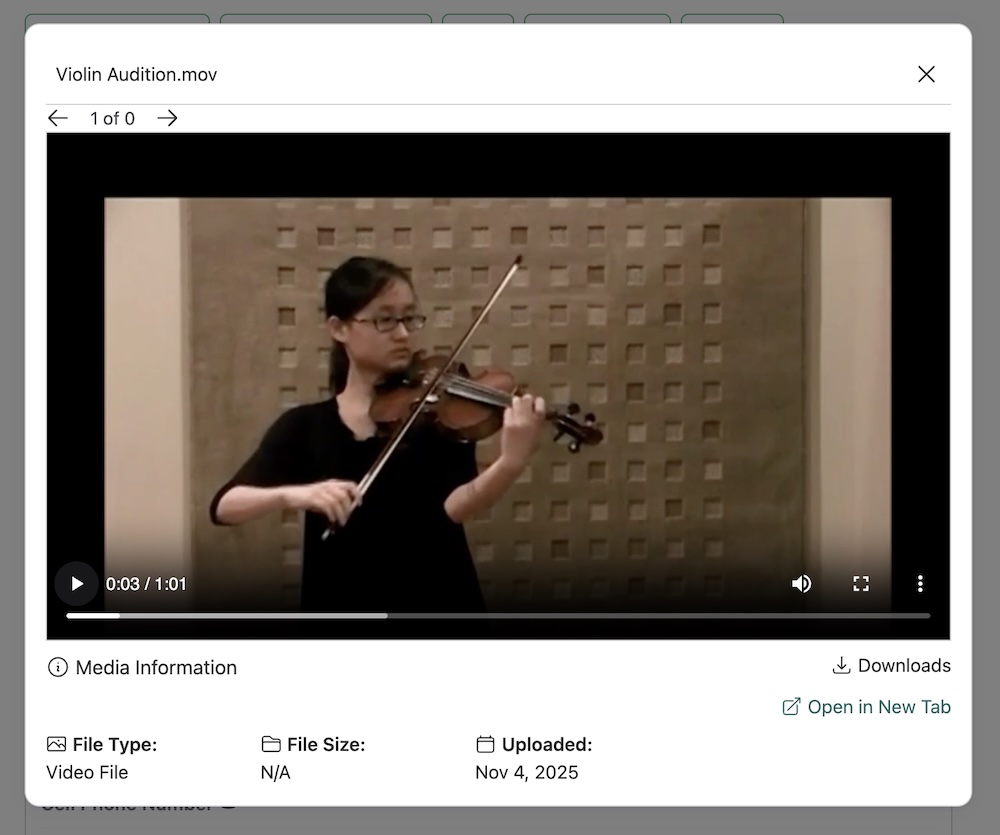Image resolution: width=1000 pixels, height=835 pixels.
Task: Click the Violin Audition.mov title text
Action: point(136,75)
